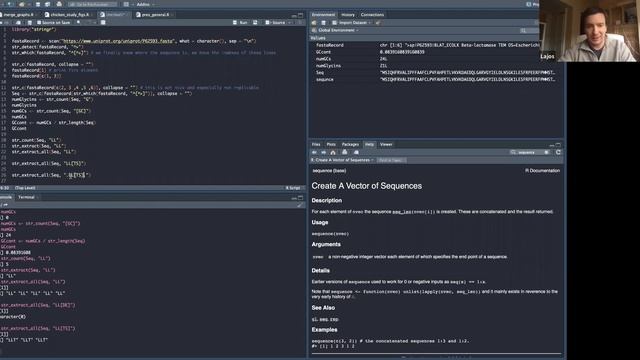
Task: Select the Environment tab
Action: click(323, 15)
